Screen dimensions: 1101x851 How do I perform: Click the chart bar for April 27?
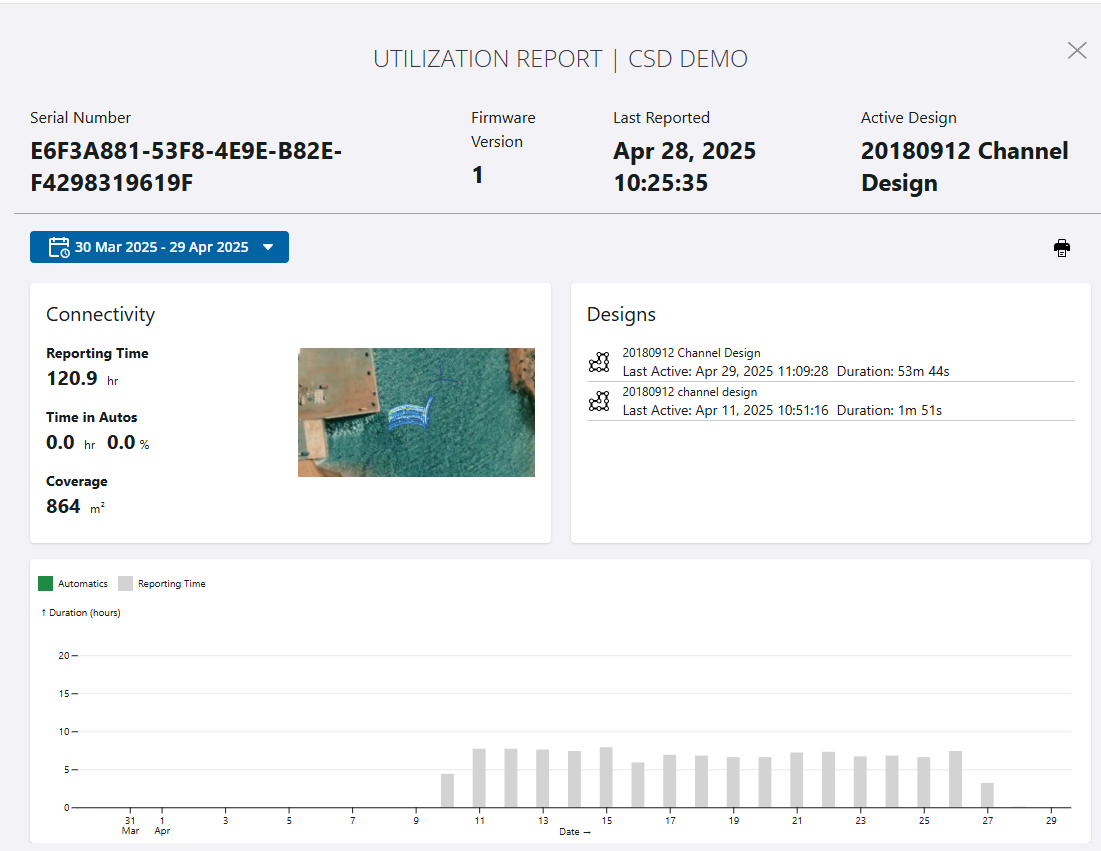coord(987,795)
